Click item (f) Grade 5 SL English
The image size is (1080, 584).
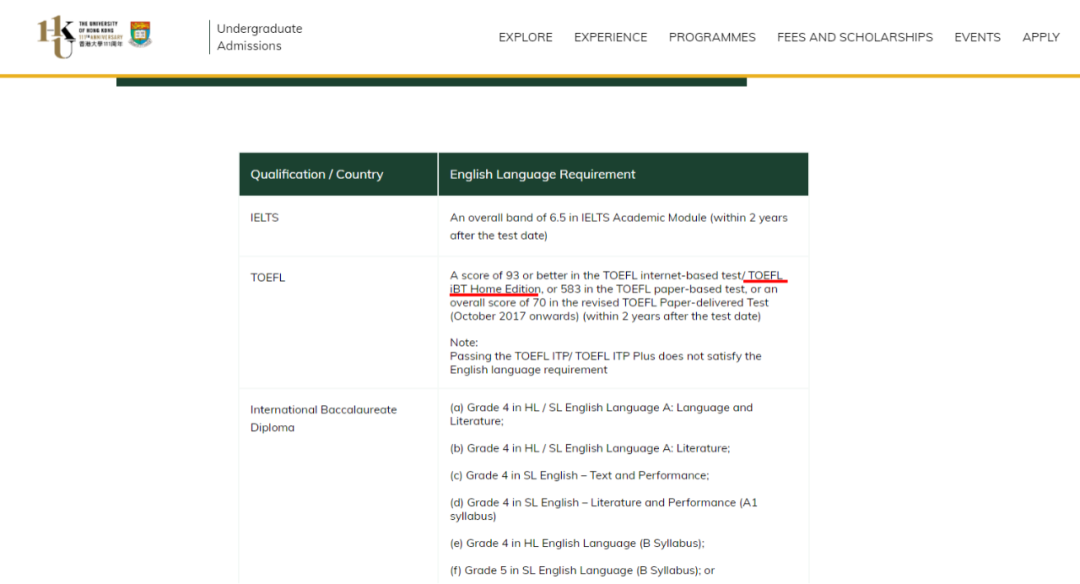(582, 570)
